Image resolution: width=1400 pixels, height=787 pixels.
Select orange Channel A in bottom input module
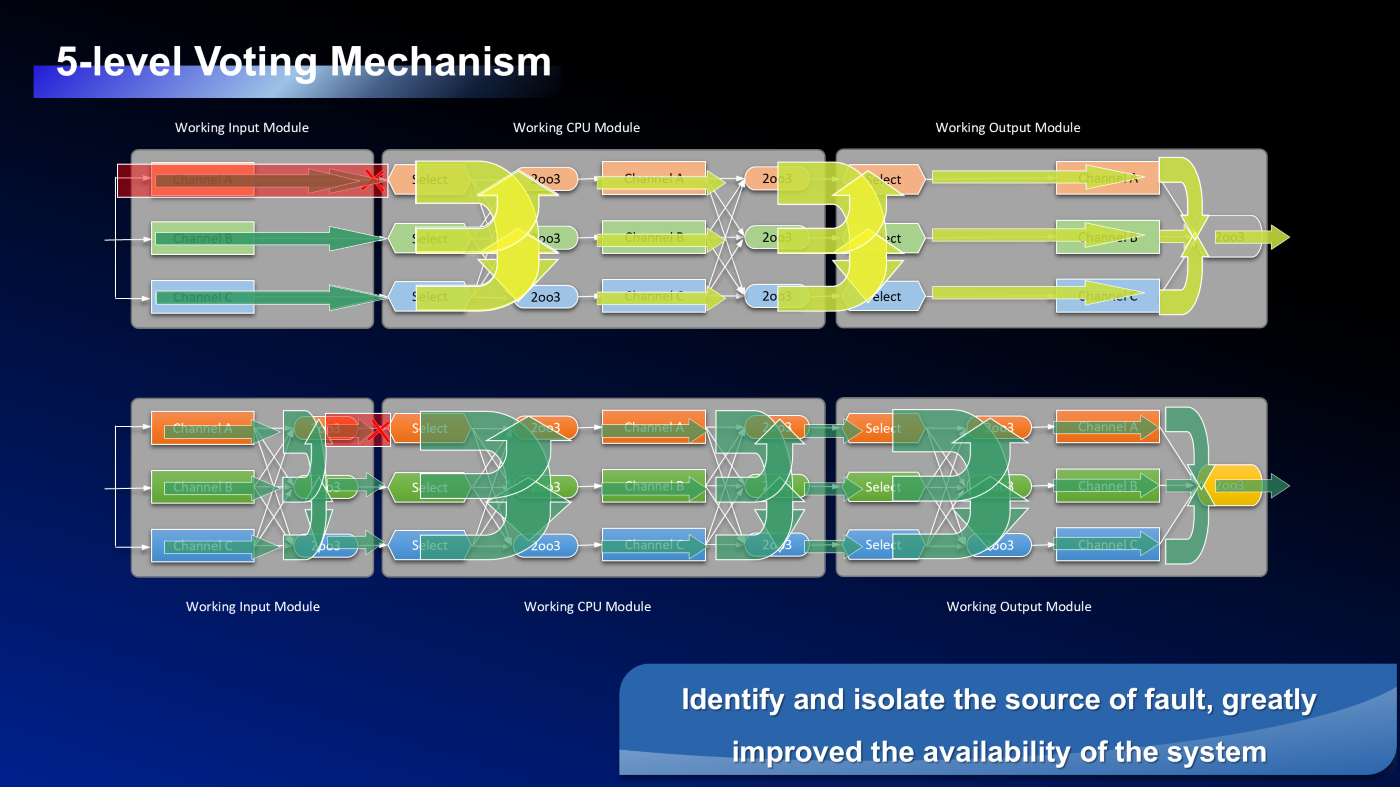point(202,428)
